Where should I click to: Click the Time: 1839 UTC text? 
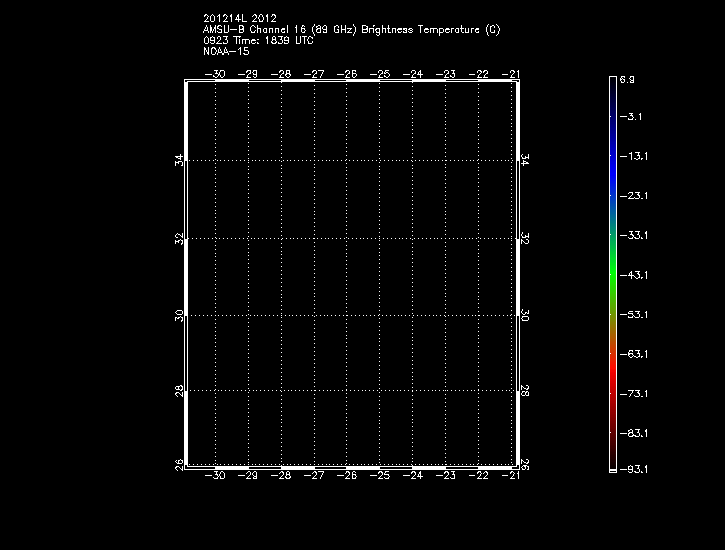(273, 40)
